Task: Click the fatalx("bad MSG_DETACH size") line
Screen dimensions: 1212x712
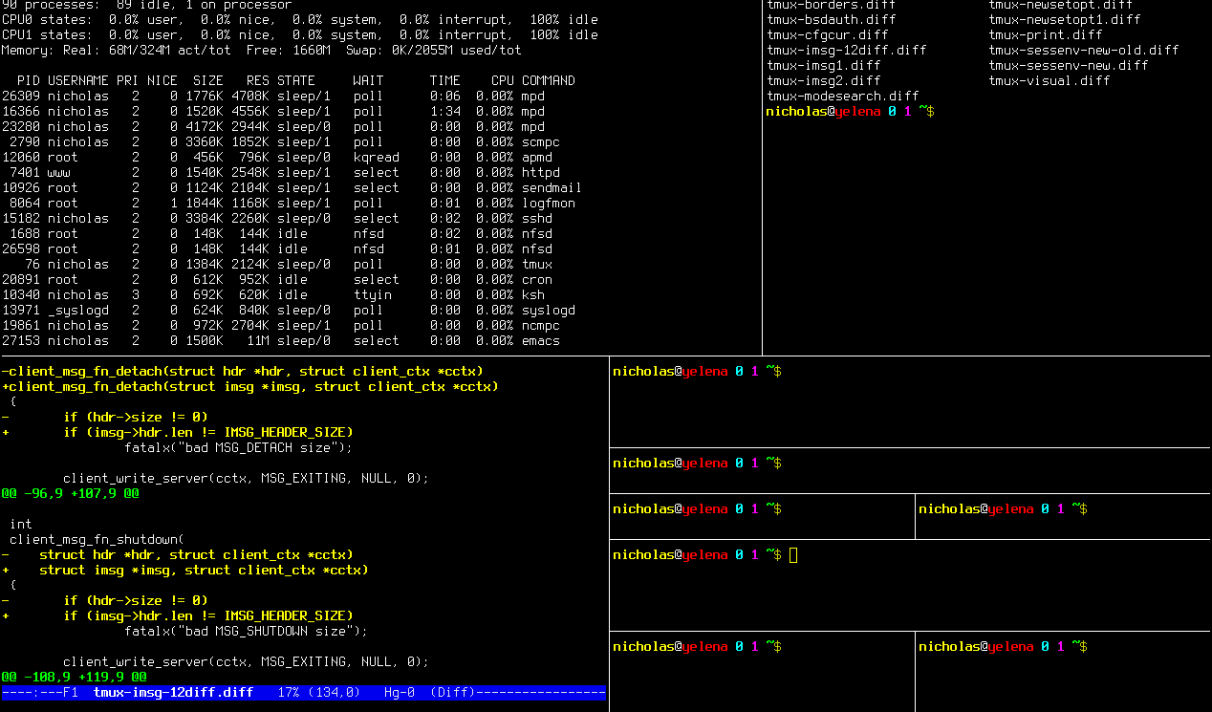Action: pos(238,448)
